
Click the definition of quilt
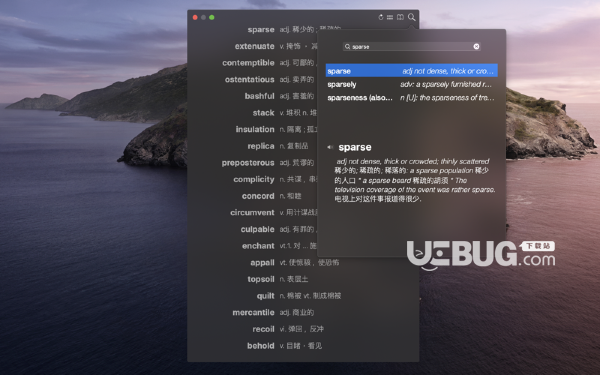coord(310,296)
